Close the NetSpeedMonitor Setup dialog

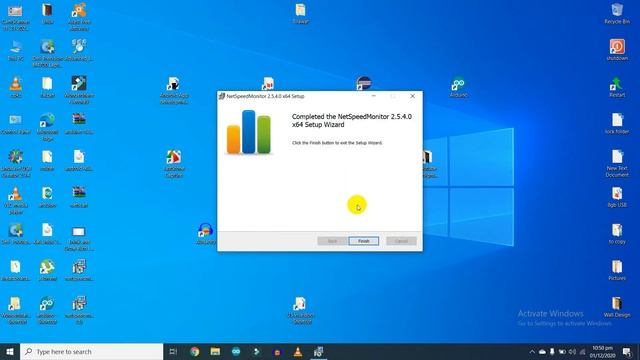pos(412,96)
